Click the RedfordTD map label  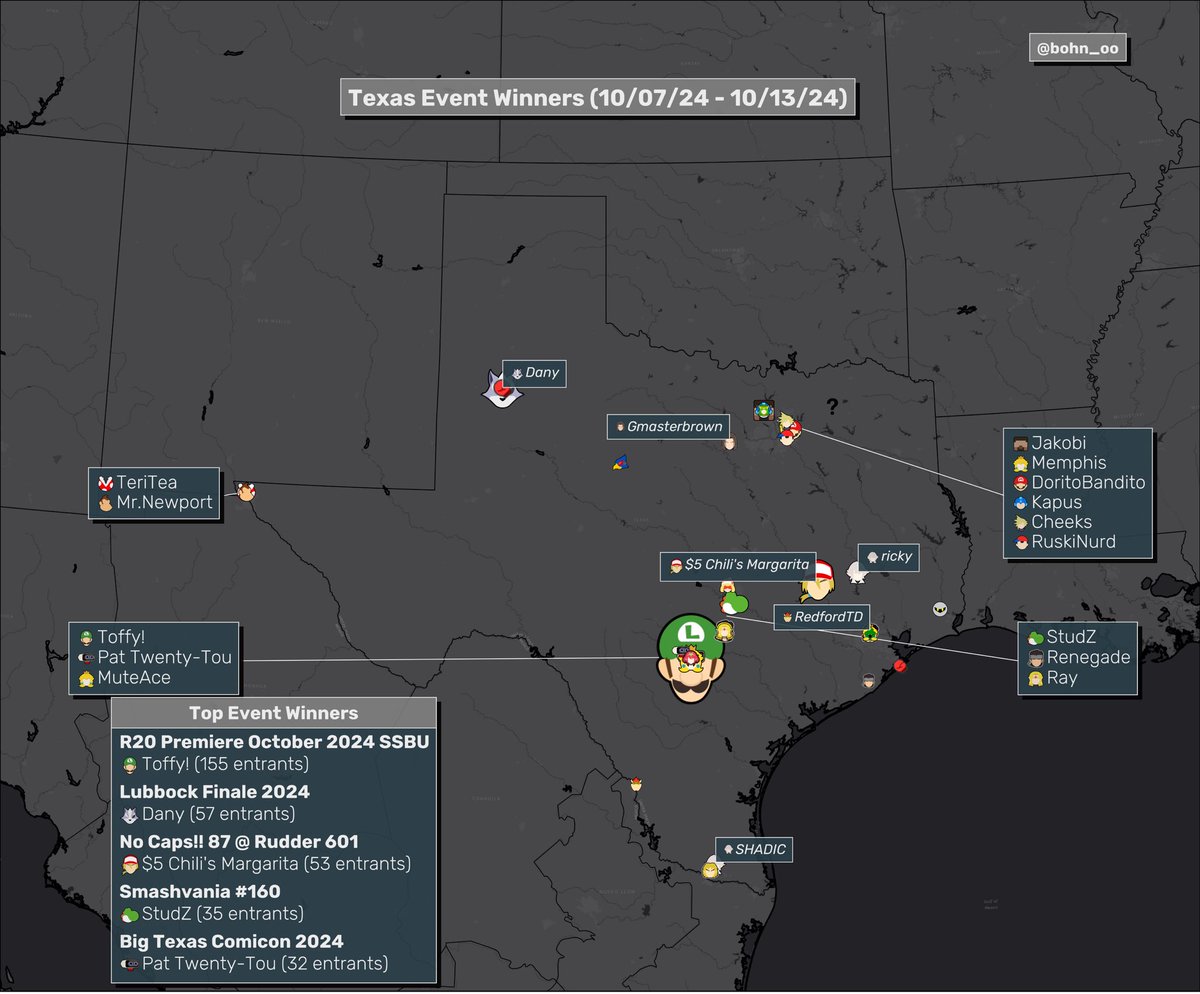coord(821,617)
